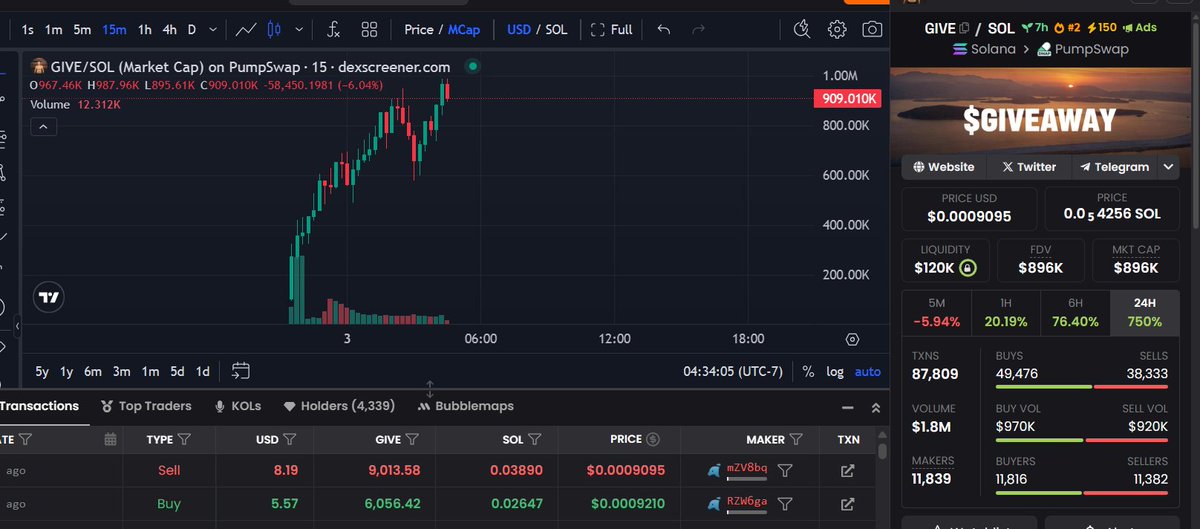Viewport: 1200px width, 529px height.
Task: Open chart in Full screen
Action: point(611,29)
